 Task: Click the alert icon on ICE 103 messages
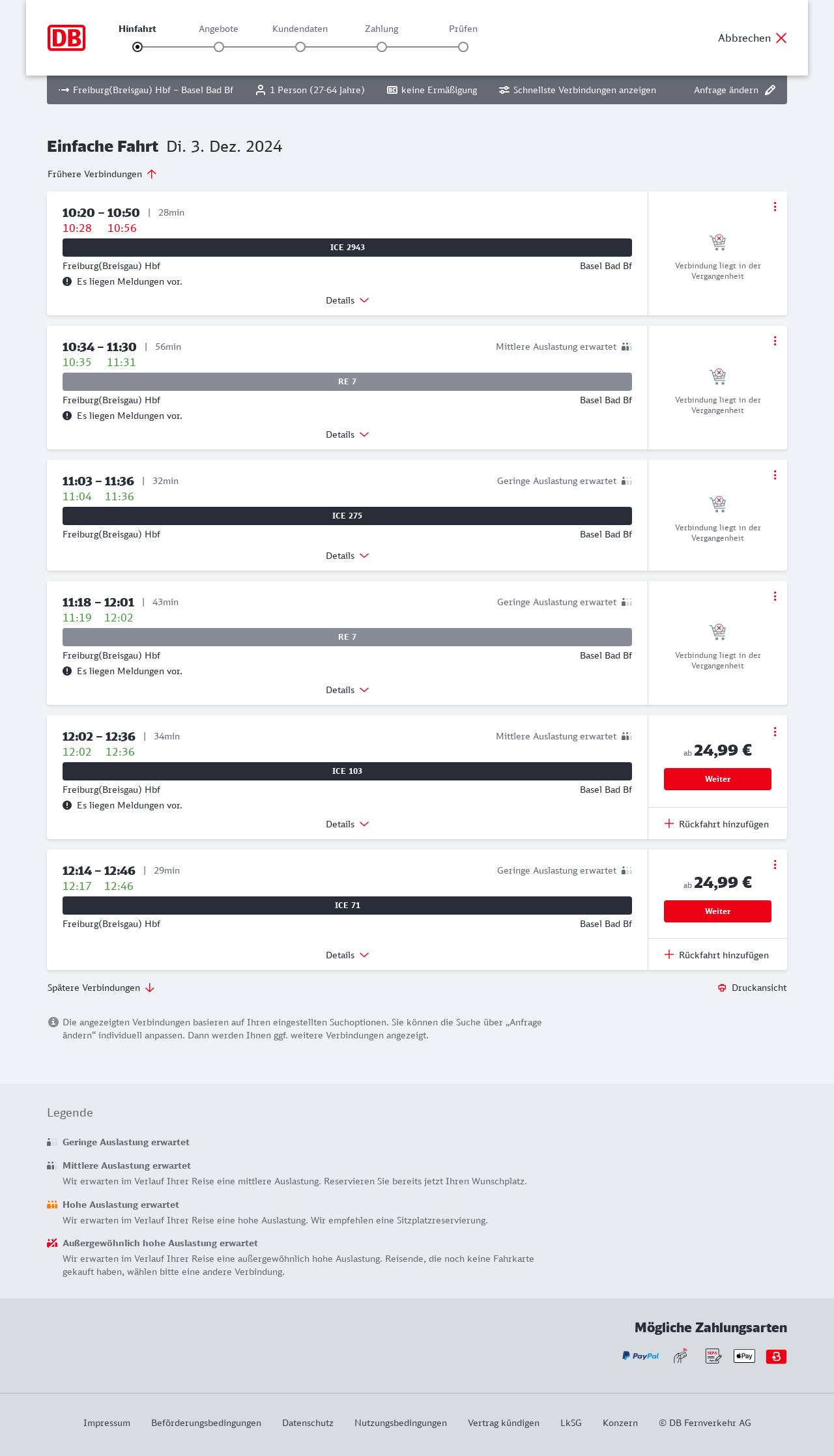[67, 805]
